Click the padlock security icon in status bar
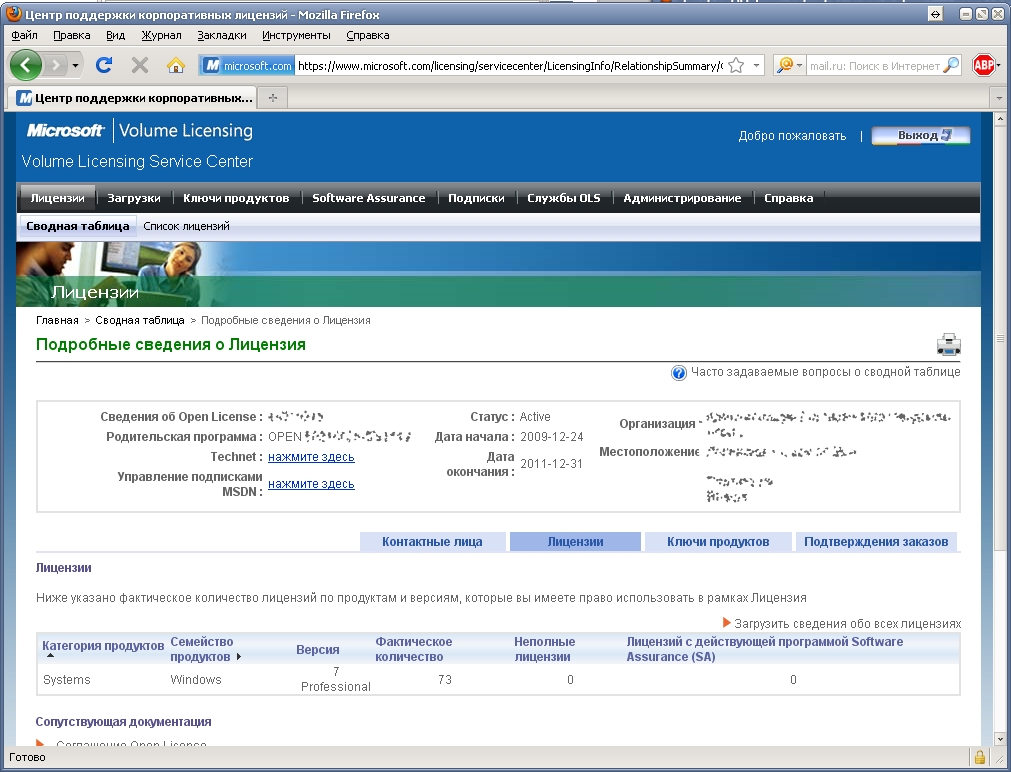The image size is (1011, 772). click(x=980, y=757)
